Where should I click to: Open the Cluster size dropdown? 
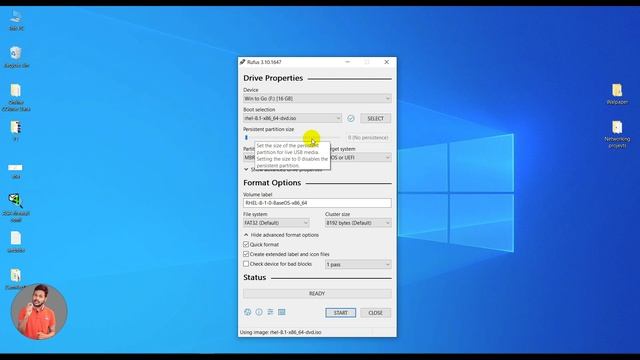(358, 223)
